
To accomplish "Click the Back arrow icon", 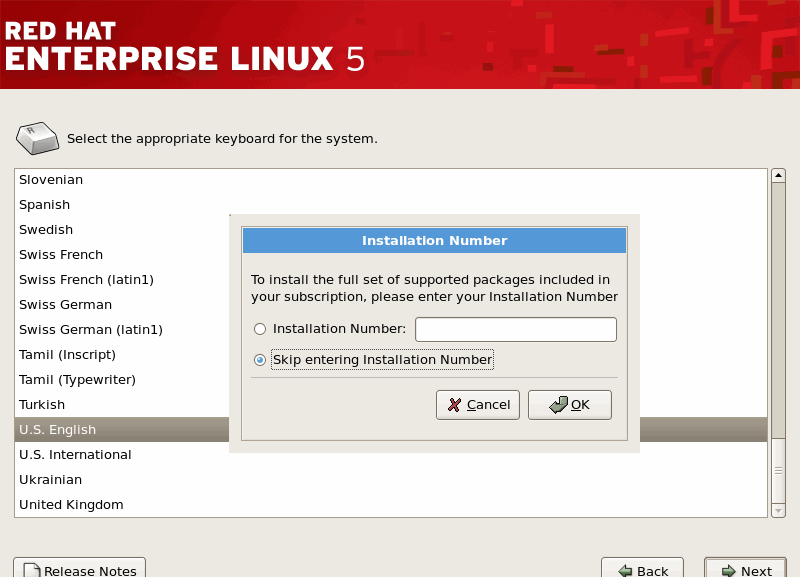I will (625, 571).
